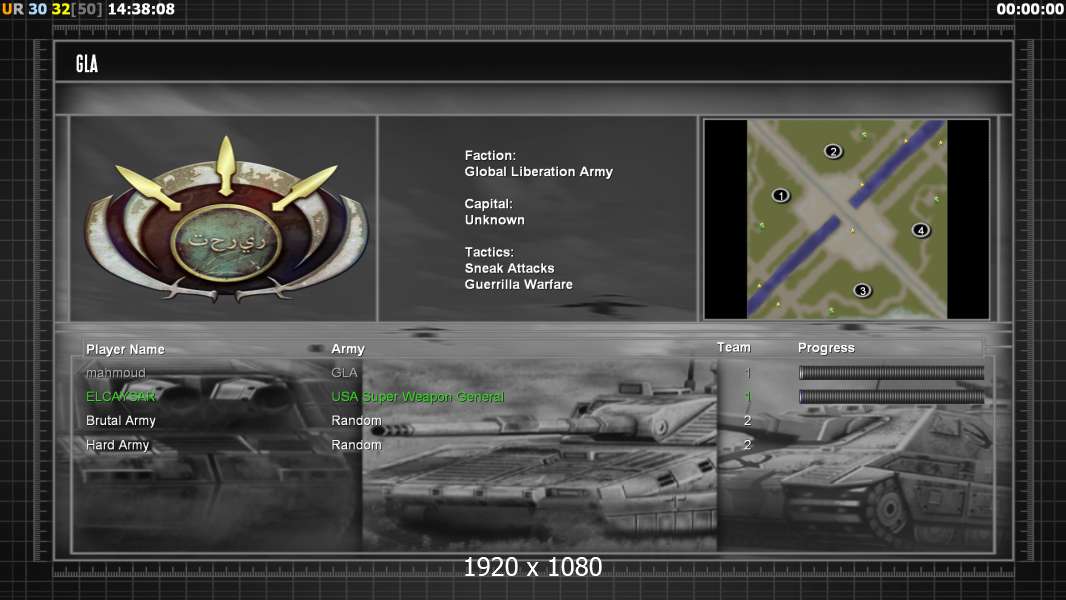Click the 00:00:00 timer at top right
The image size is (1066, 600).
click(x=1029, y=9)
